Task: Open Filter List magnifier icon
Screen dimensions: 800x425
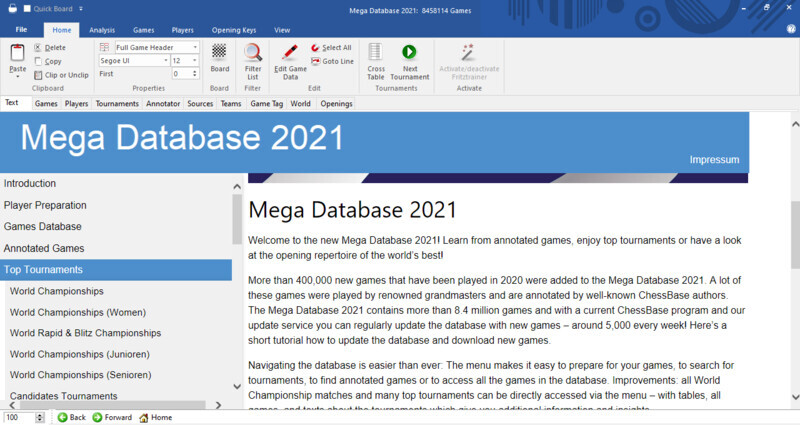Action: pyautogui.click(x=253, y=53)
